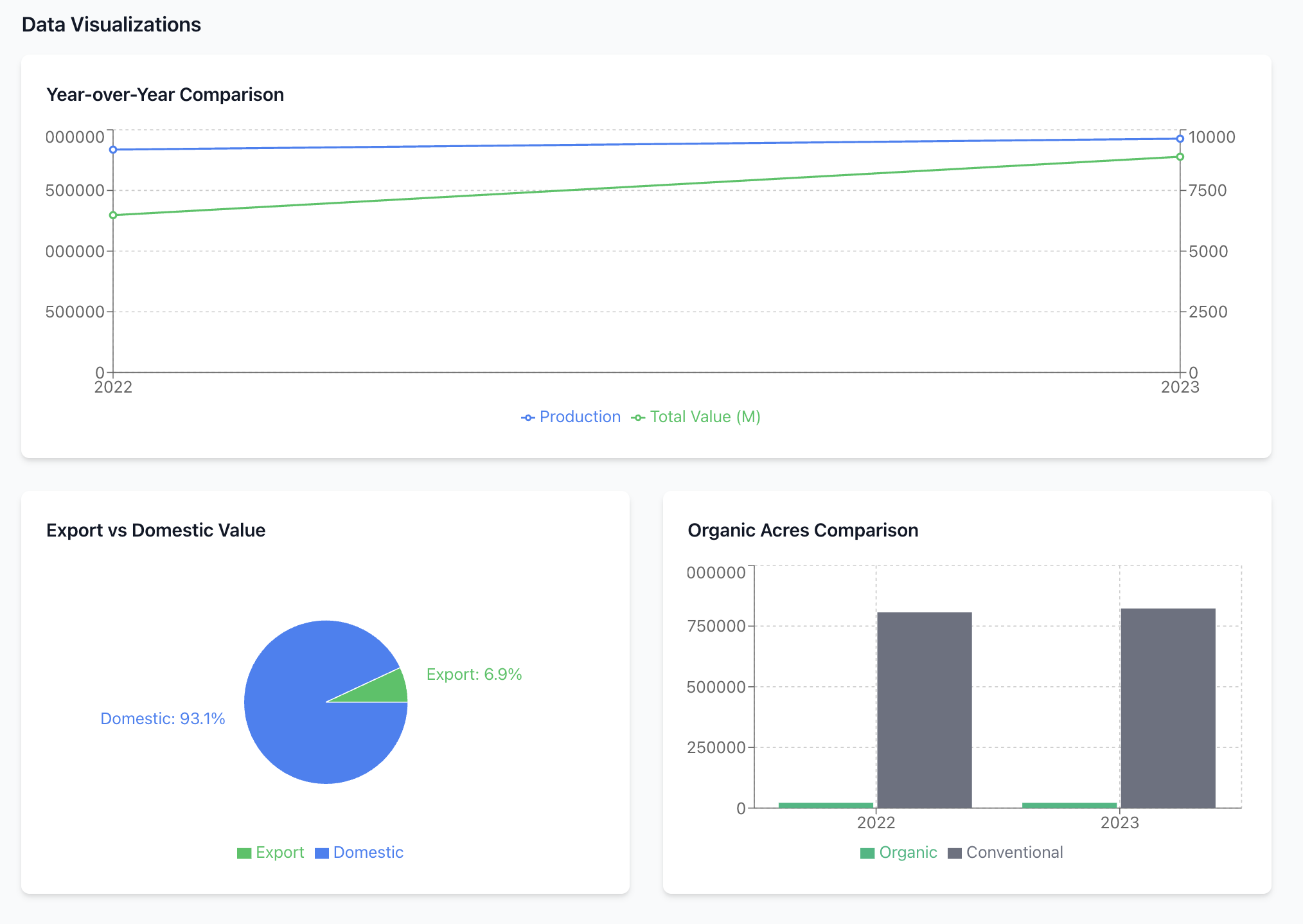Click the green Organic legend square
1303x924 pixels.
(867, 853)
